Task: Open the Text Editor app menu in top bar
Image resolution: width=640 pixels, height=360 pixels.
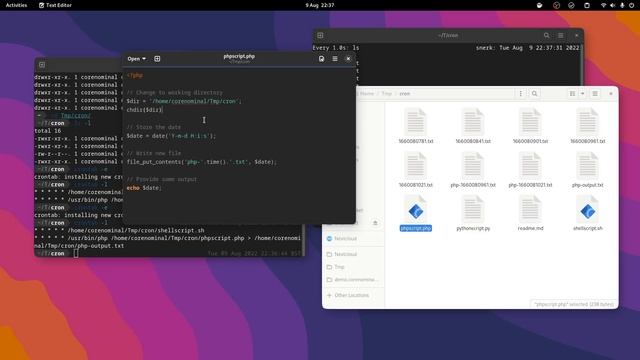Action: point(55,5)
